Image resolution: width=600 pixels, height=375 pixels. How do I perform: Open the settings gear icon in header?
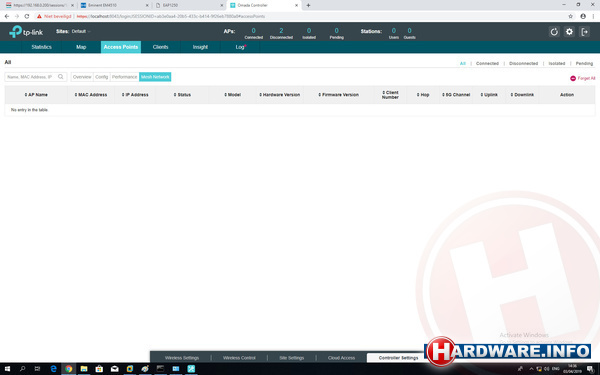pos(569,32)
